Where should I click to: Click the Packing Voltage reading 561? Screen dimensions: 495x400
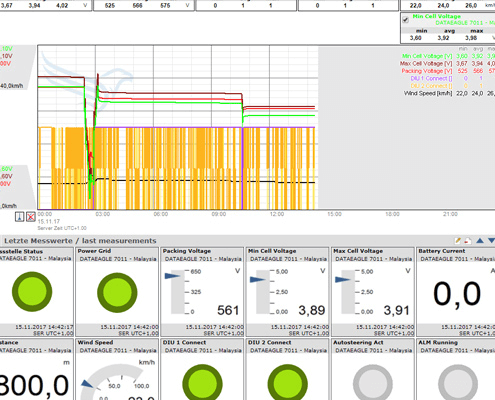tap(228, 310)
